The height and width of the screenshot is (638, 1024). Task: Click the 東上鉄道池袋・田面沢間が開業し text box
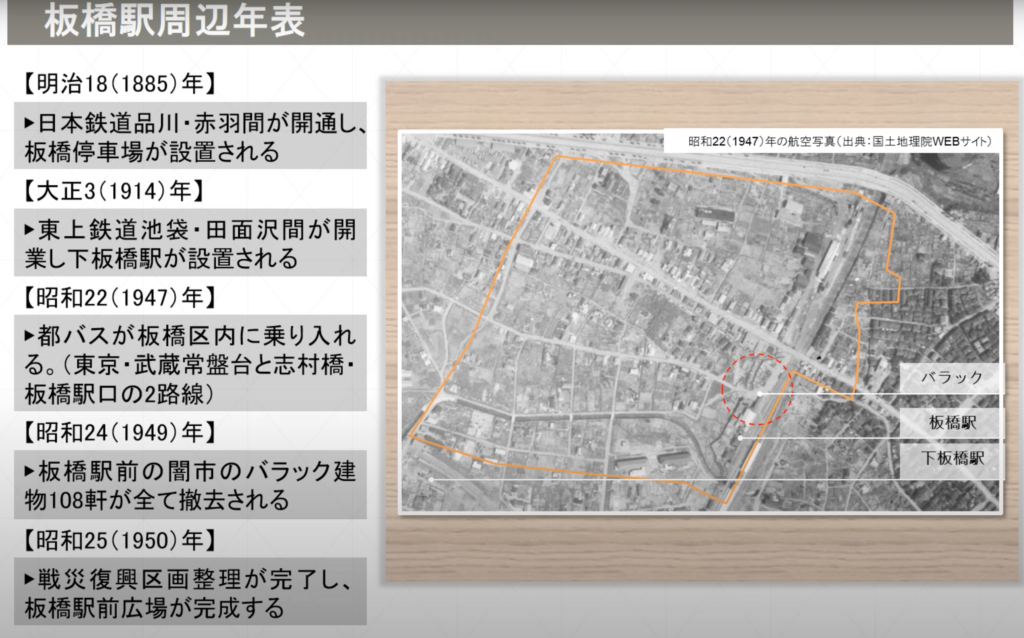tap(190, 243)
